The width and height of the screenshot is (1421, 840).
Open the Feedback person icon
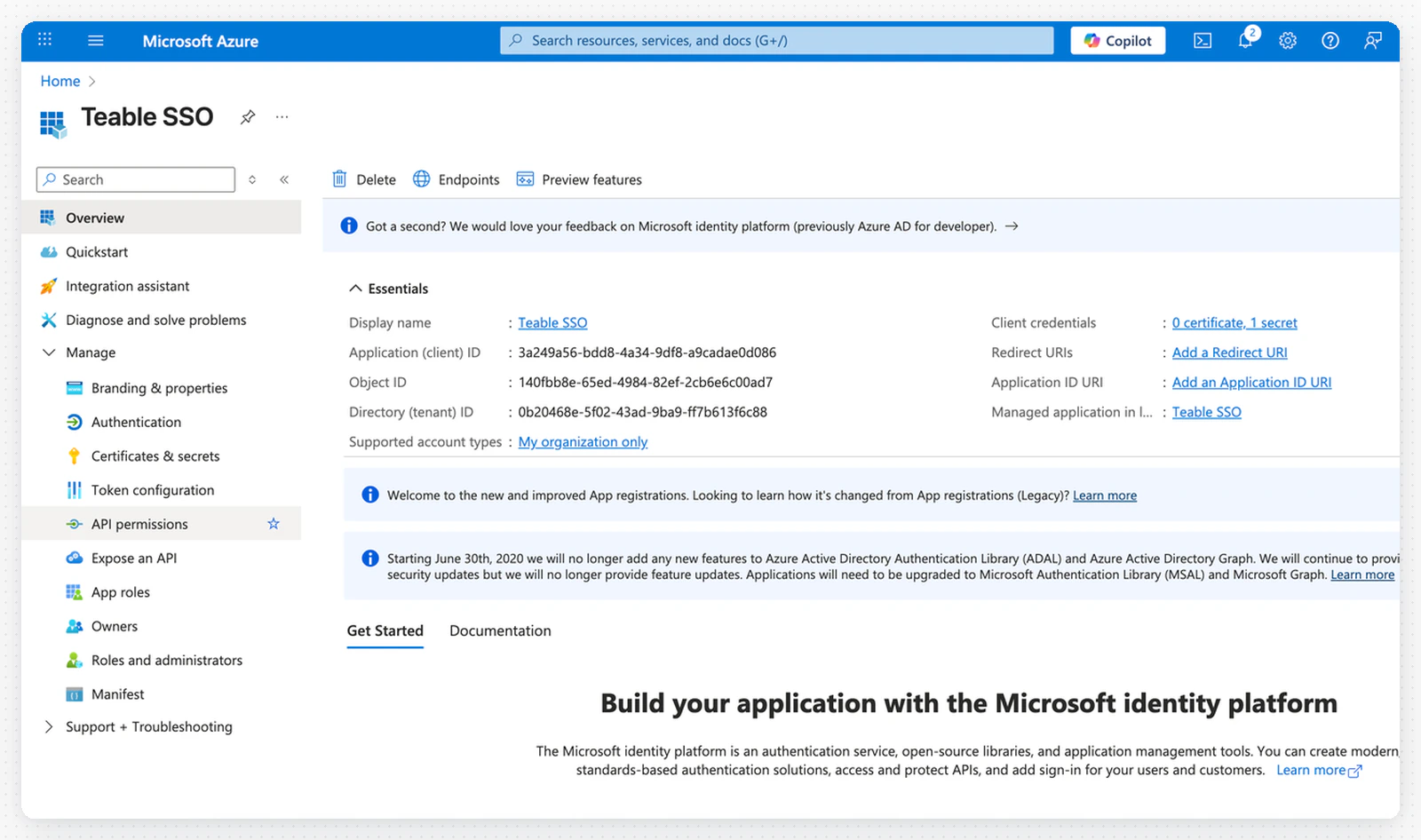pyautogui.click(x=1373, y=41)
